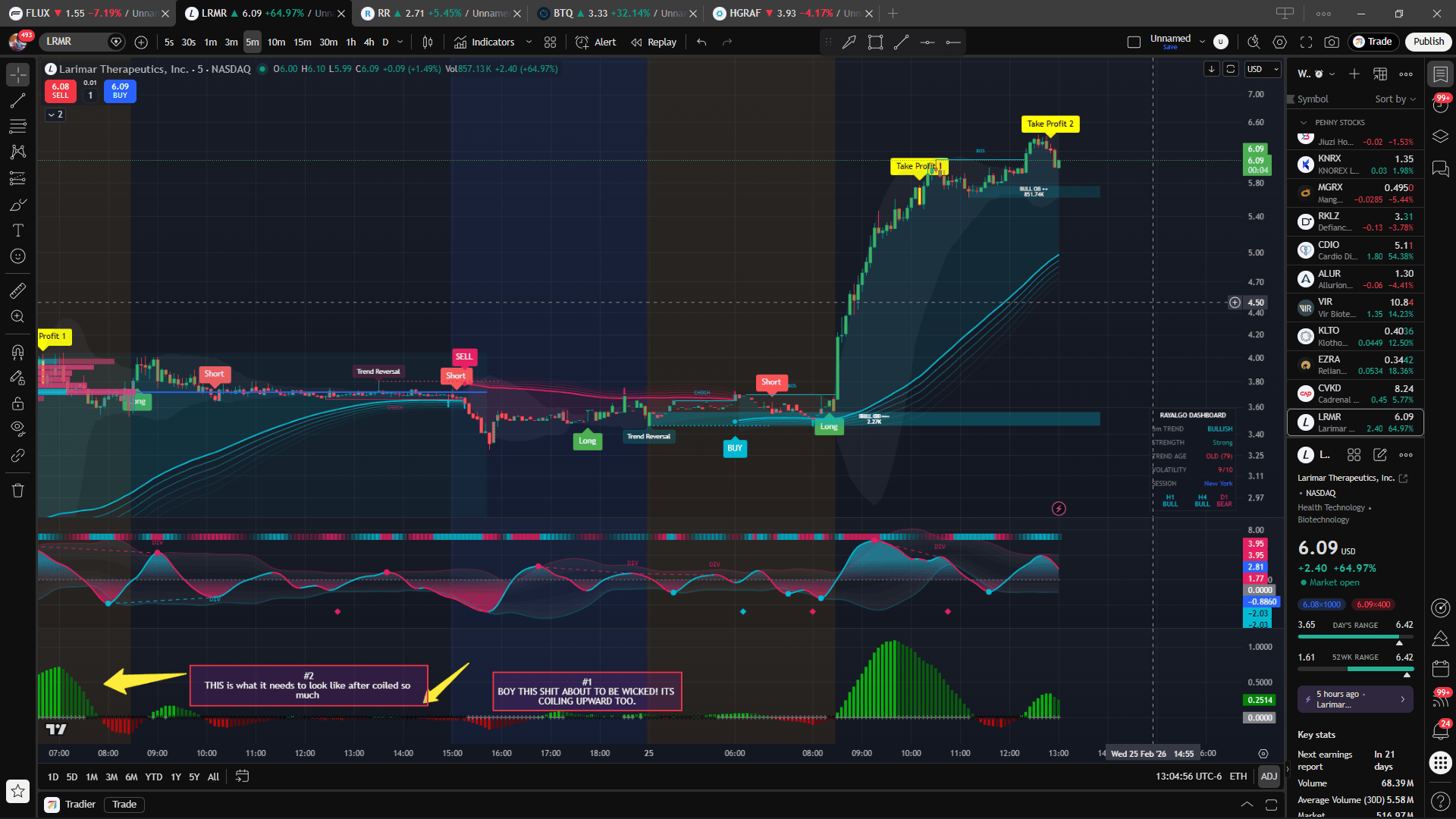
Task: Take a chart snapshot with camera icon
Action: (x=1332, y=42)
